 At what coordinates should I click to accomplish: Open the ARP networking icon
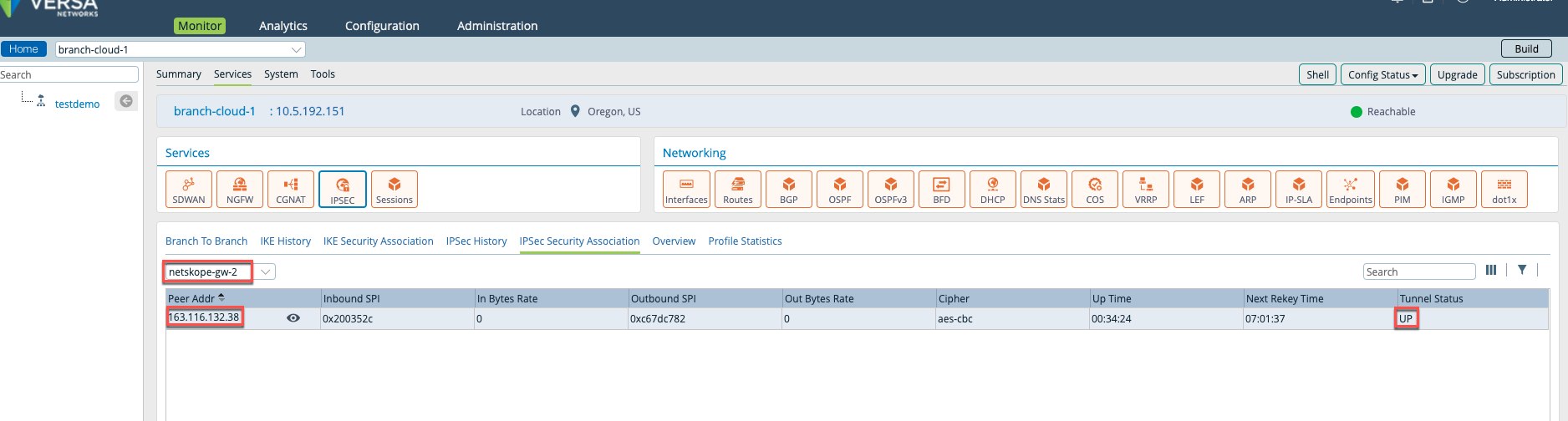[1248, 190]
